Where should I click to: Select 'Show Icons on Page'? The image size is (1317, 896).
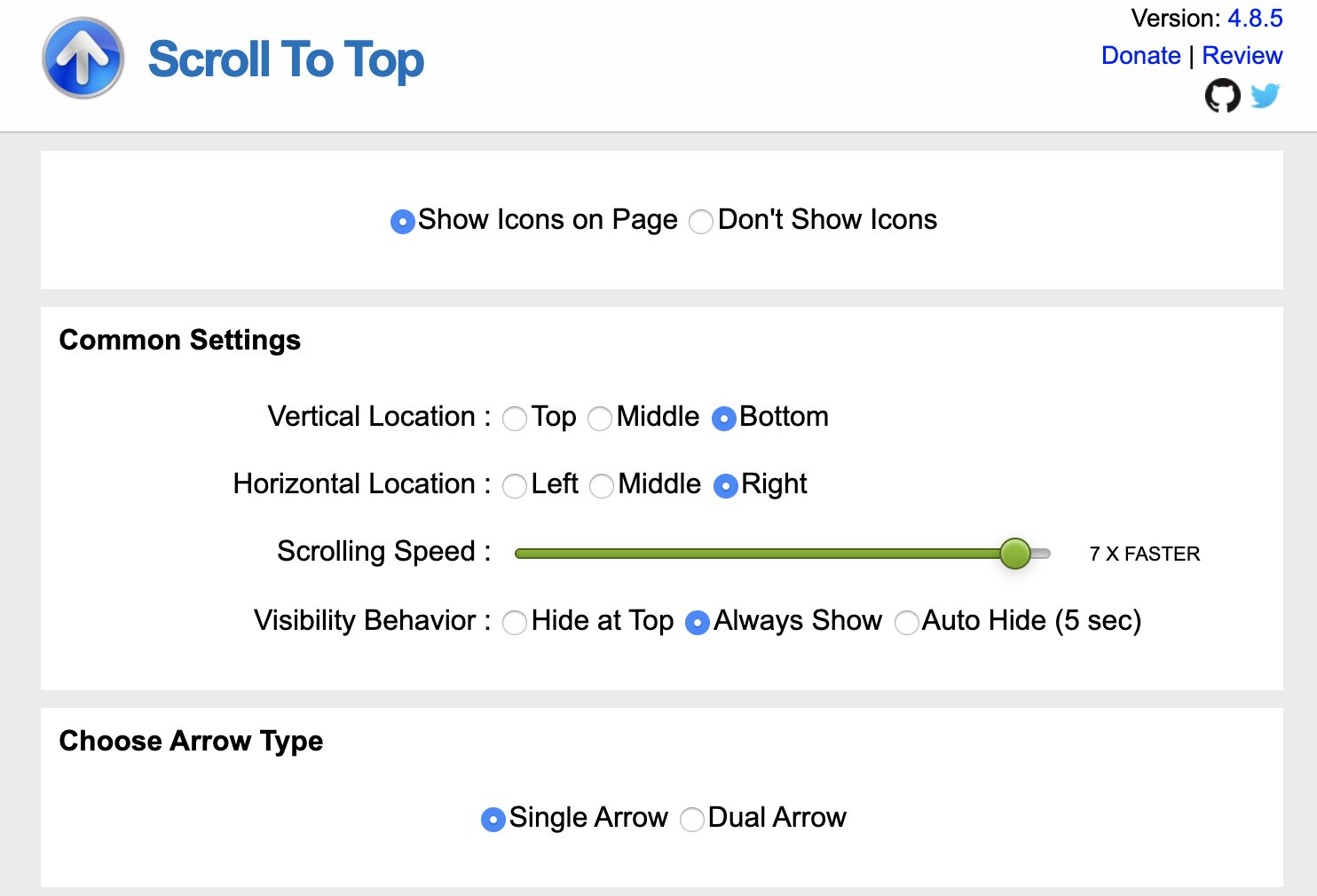[402, 221]
